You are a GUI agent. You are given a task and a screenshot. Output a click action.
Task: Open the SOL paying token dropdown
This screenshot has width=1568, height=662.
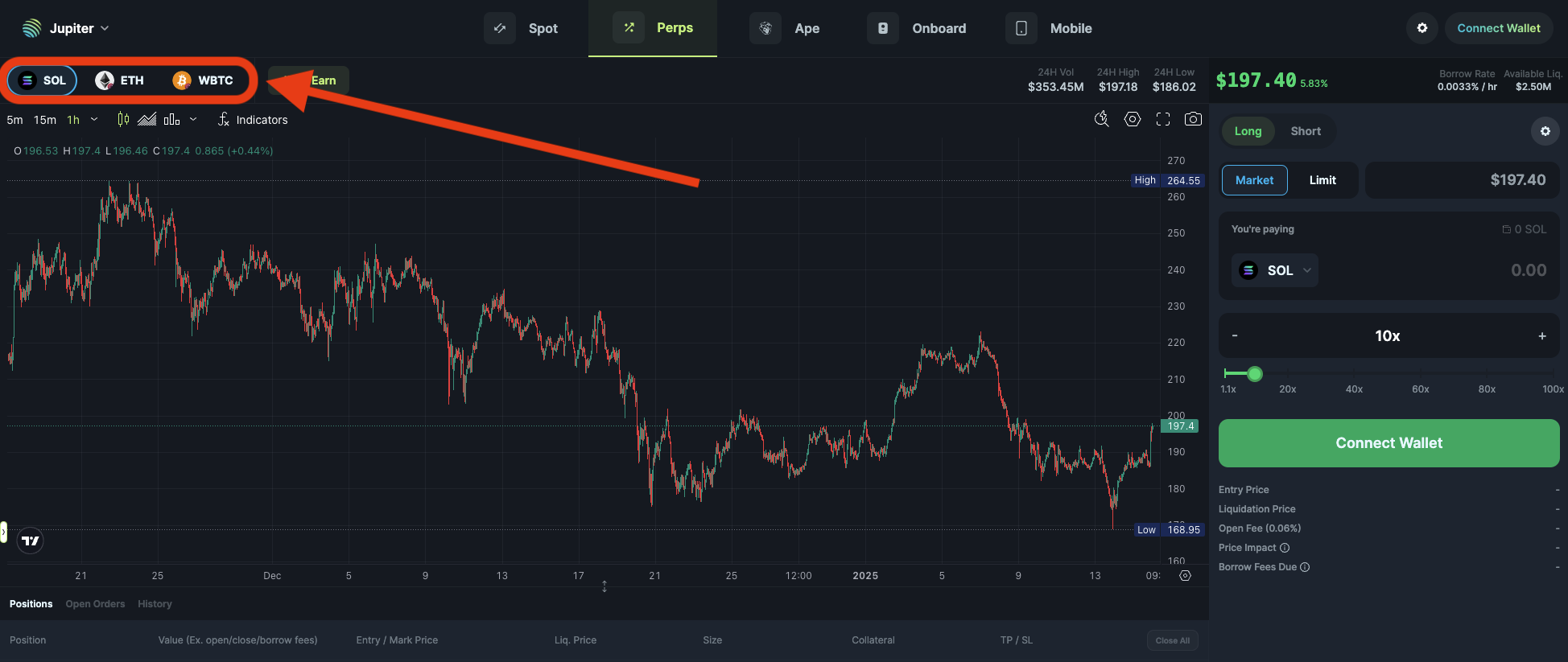pos(1275,270)
